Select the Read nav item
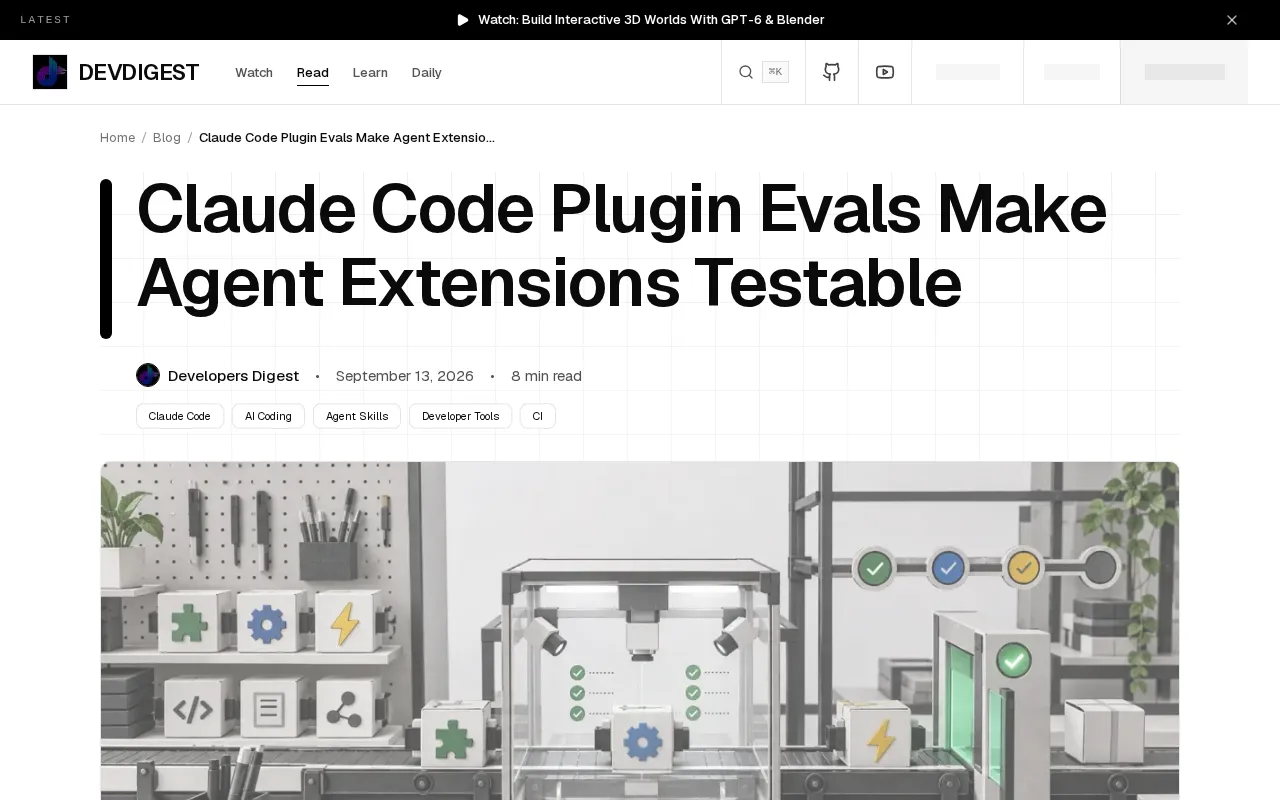Screen dimensions: 1280x800 pyautogui.click(x=313, y=73)
